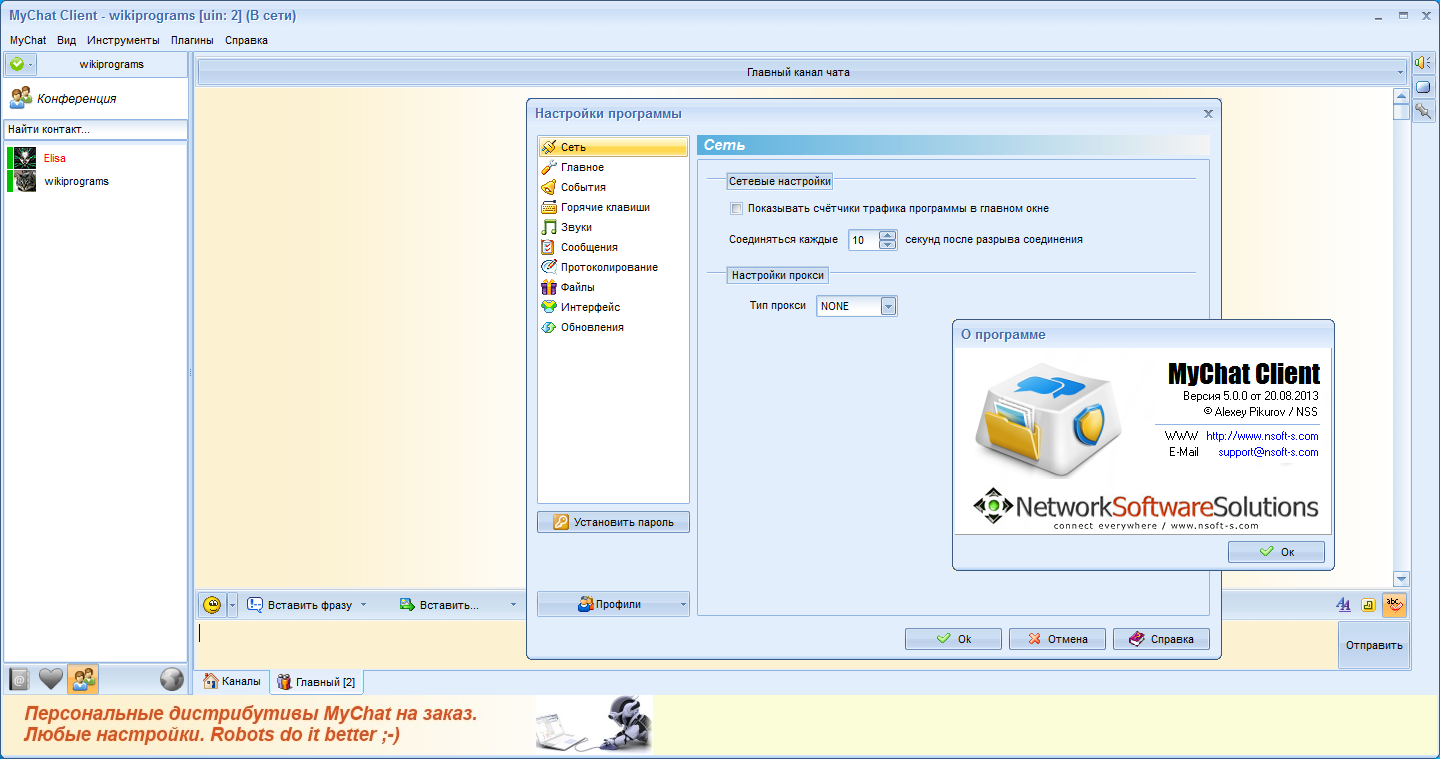The height and width of the screenshot is (759, 1440).
Task: Open http://www.nsoft-s.com link
Action: [1262, 436]
